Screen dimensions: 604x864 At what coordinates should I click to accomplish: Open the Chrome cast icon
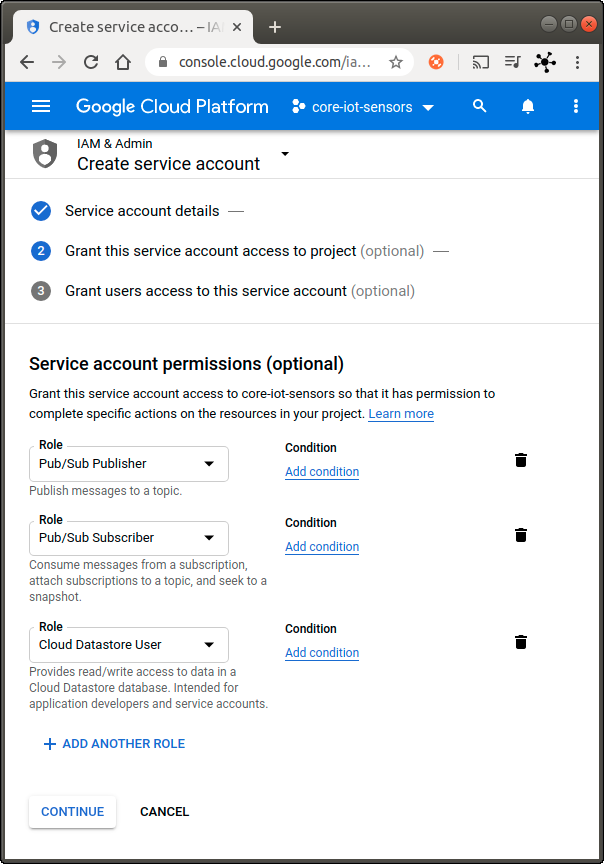(x=481, y=62)
